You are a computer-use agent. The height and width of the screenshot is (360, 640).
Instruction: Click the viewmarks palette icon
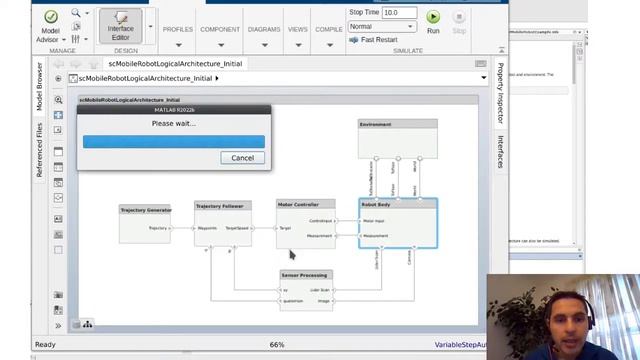tap(58, 310)
